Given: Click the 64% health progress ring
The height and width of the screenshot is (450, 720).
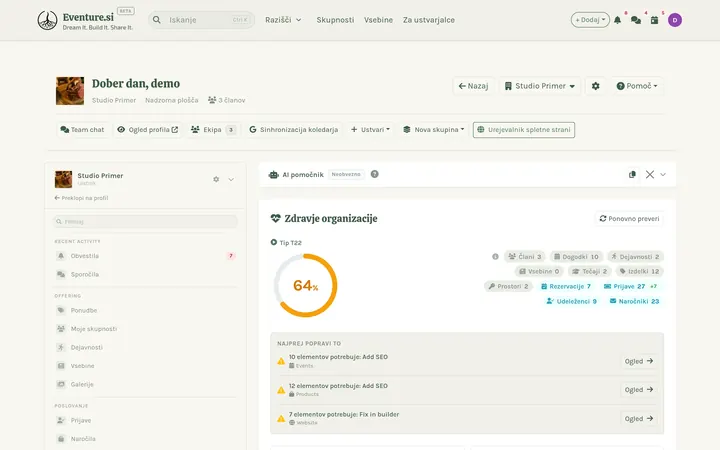Looking at the screenshot, I should 306,285.
